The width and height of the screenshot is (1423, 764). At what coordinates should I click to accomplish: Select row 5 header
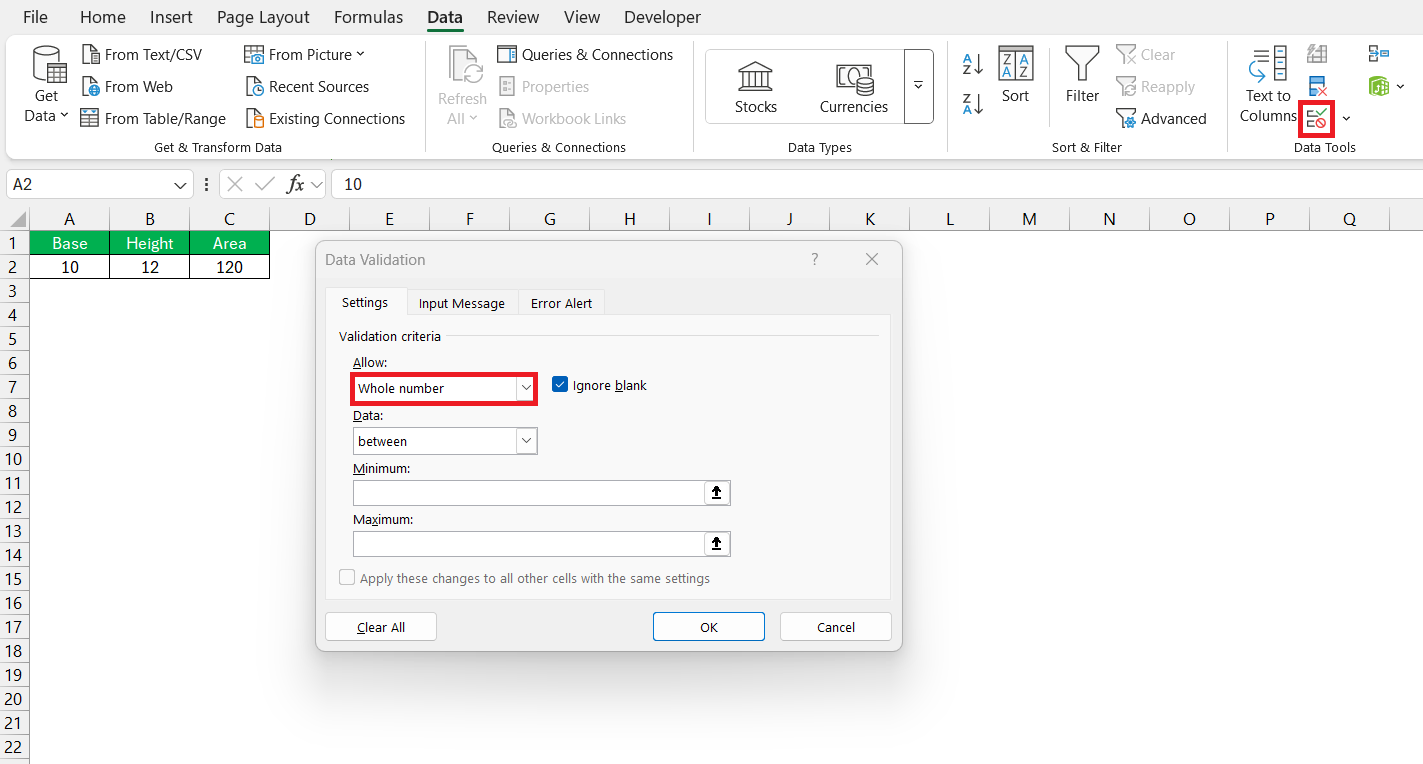(x=14, y=339)
